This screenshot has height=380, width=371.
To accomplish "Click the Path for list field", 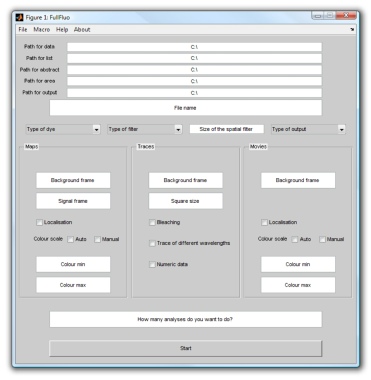I will pos(194,58).
